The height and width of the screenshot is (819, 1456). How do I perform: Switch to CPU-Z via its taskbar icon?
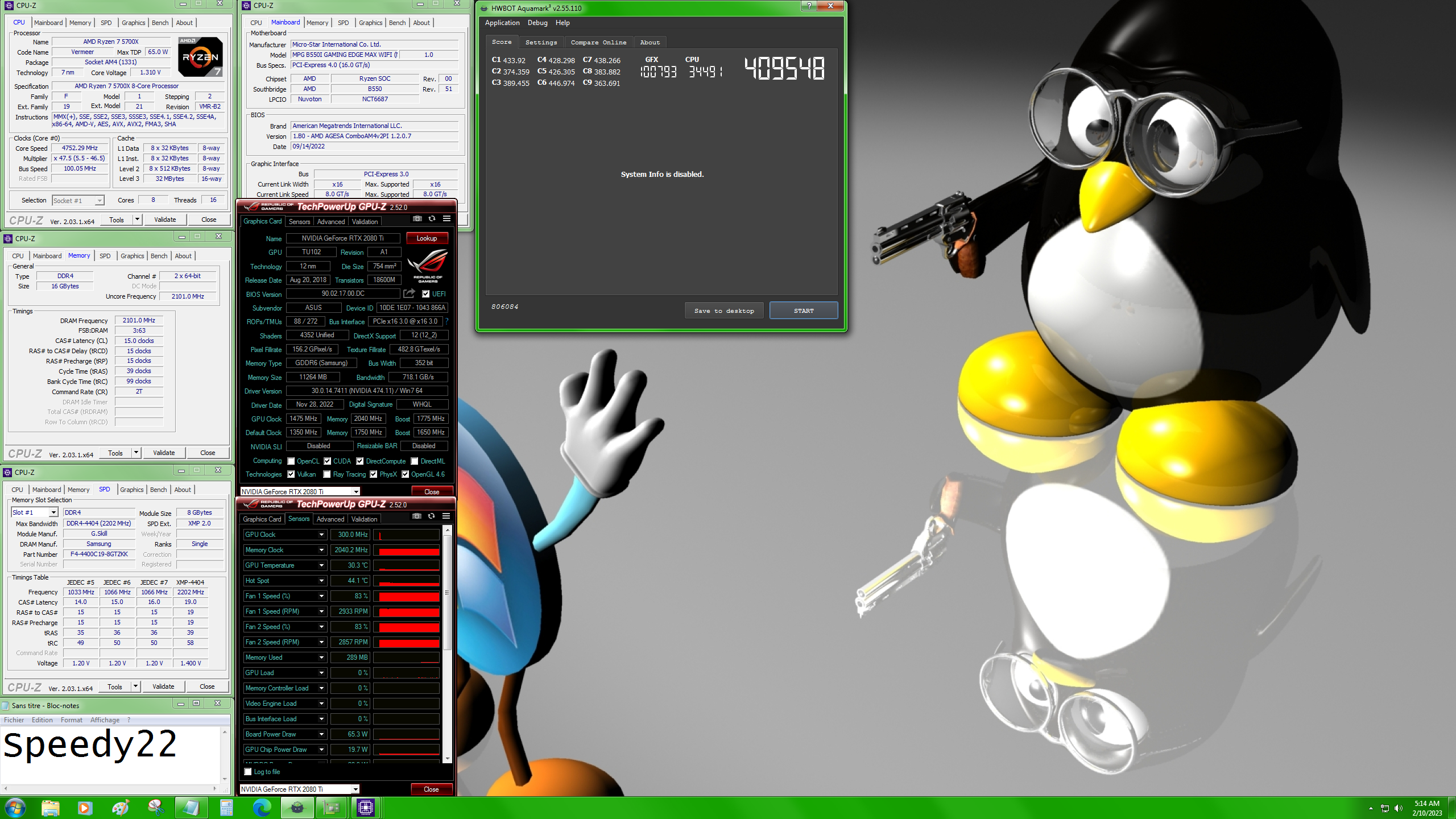366,808
